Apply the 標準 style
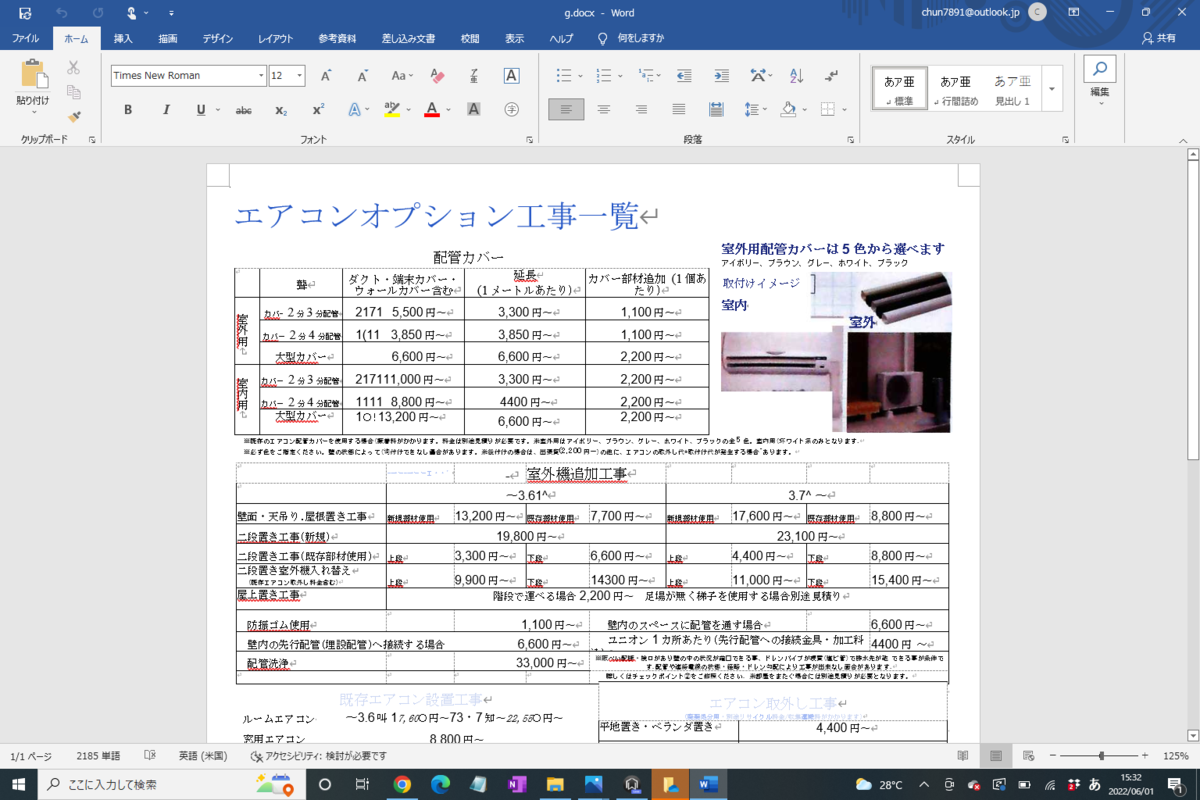 pyautogui.click(x=898, y=88)
